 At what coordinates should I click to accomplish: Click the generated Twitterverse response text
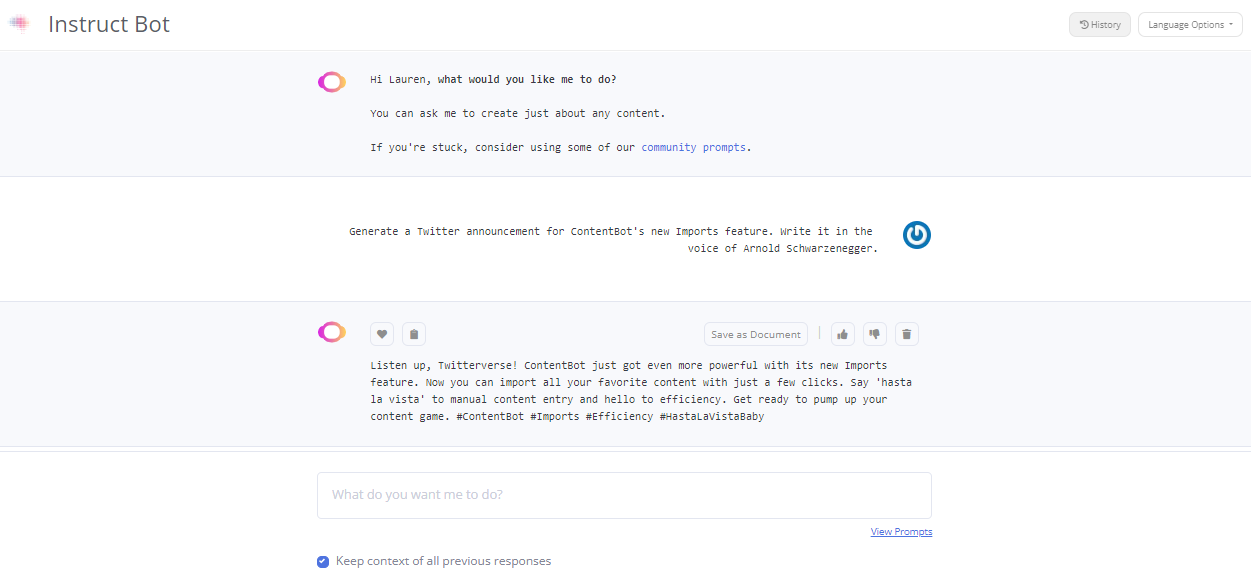click(x=640, y=391)
